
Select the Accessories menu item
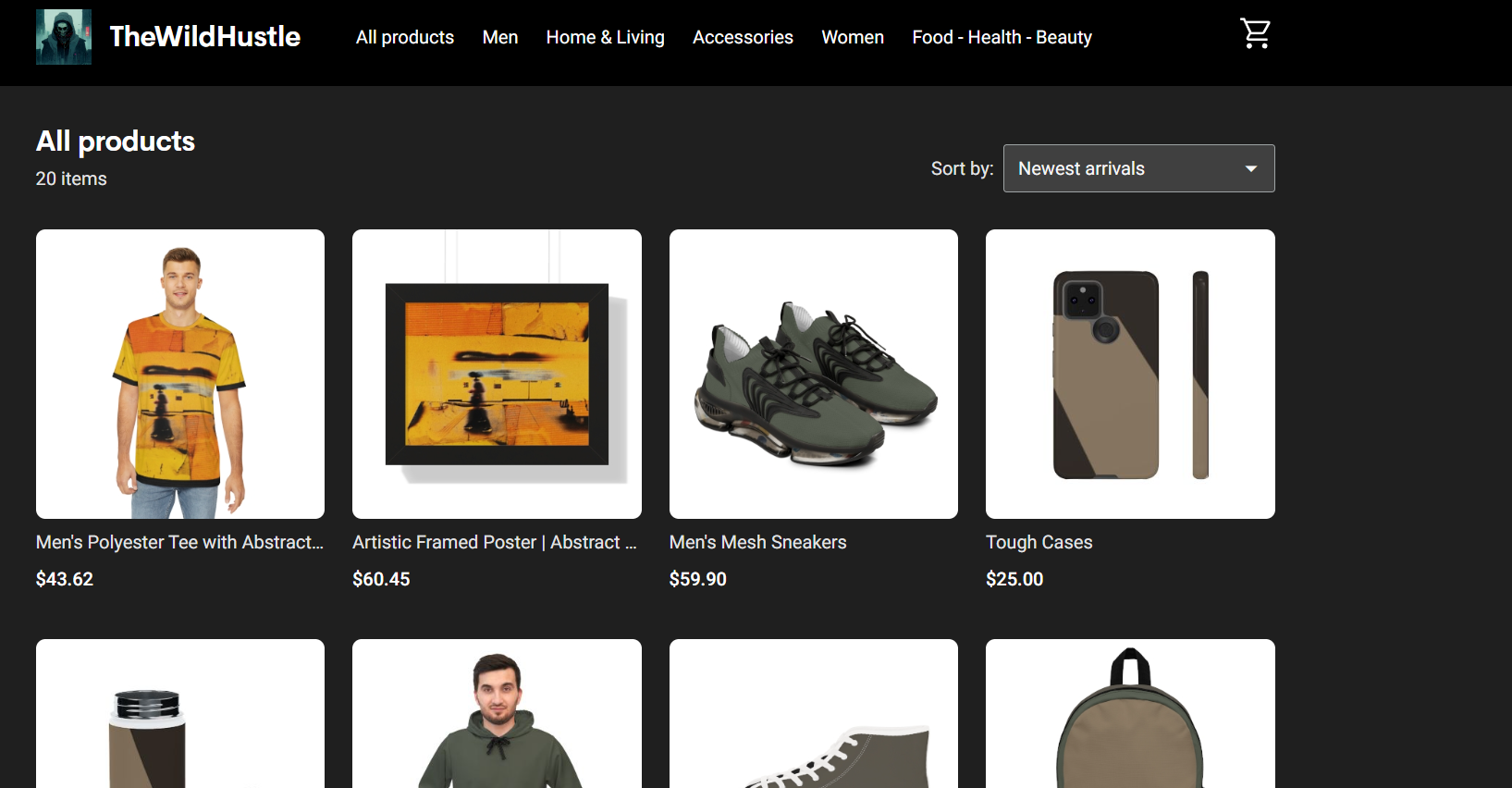(743, 37)
